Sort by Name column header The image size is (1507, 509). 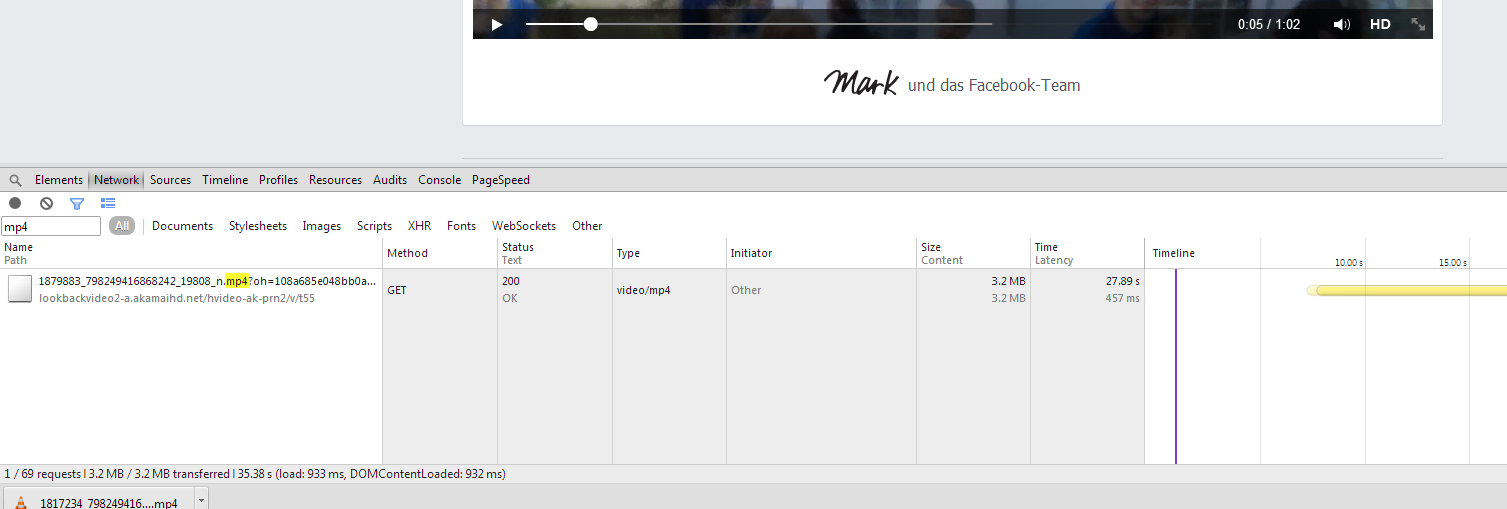191,253
